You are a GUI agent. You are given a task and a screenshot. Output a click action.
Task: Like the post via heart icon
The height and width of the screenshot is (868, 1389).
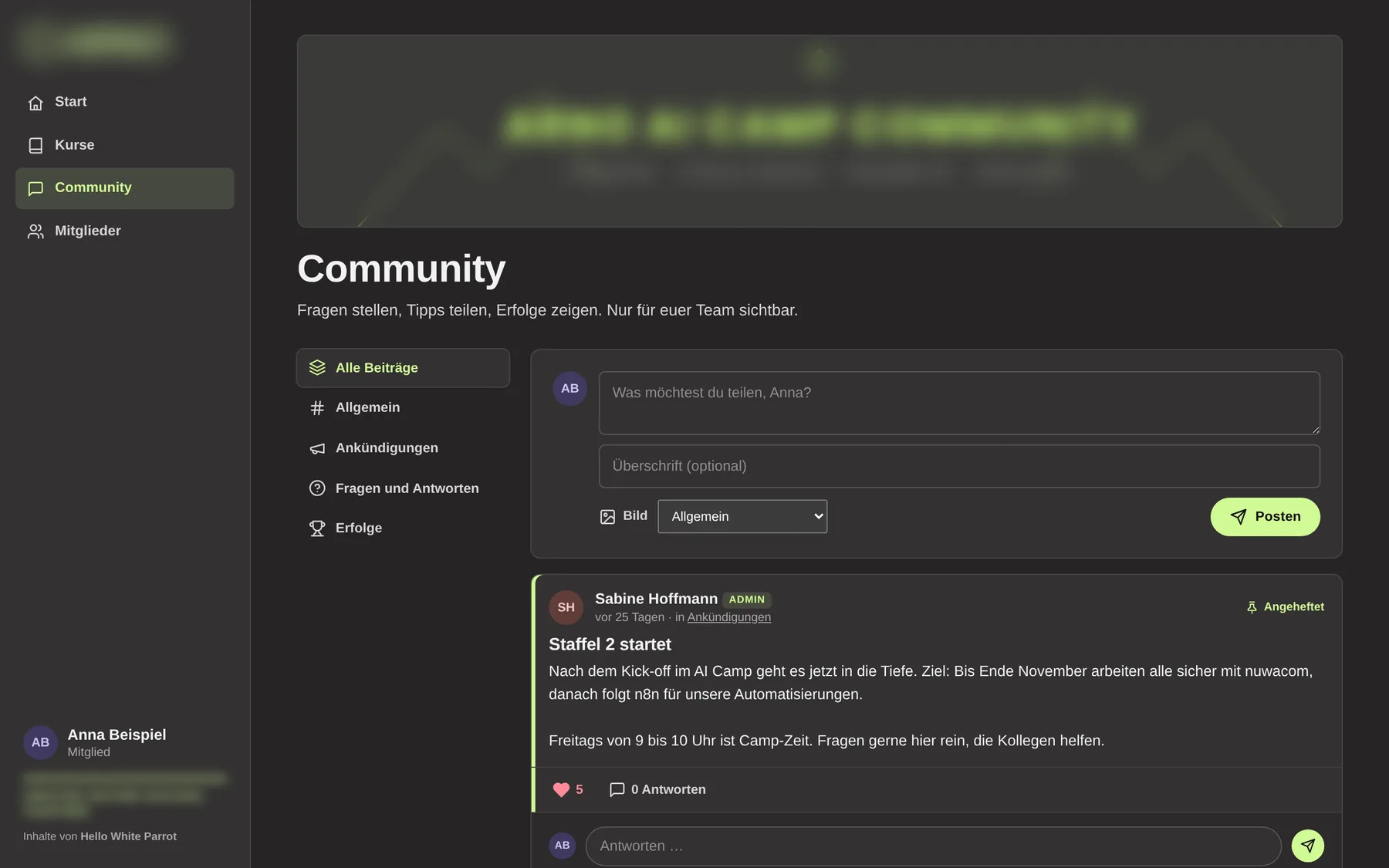click(x=568, y=790)
